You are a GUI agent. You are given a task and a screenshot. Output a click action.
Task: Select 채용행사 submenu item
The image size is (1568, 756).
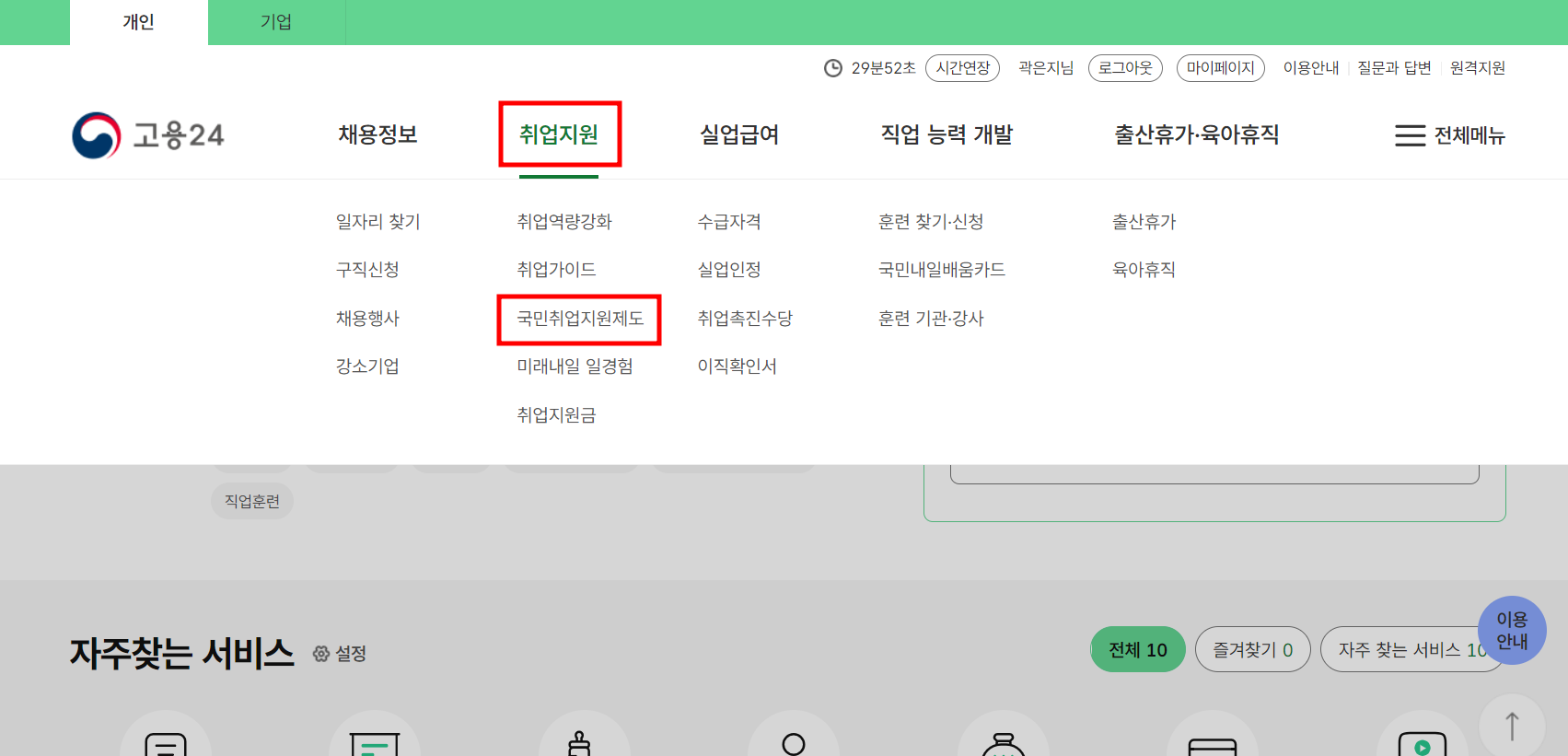tap(367, 319)
